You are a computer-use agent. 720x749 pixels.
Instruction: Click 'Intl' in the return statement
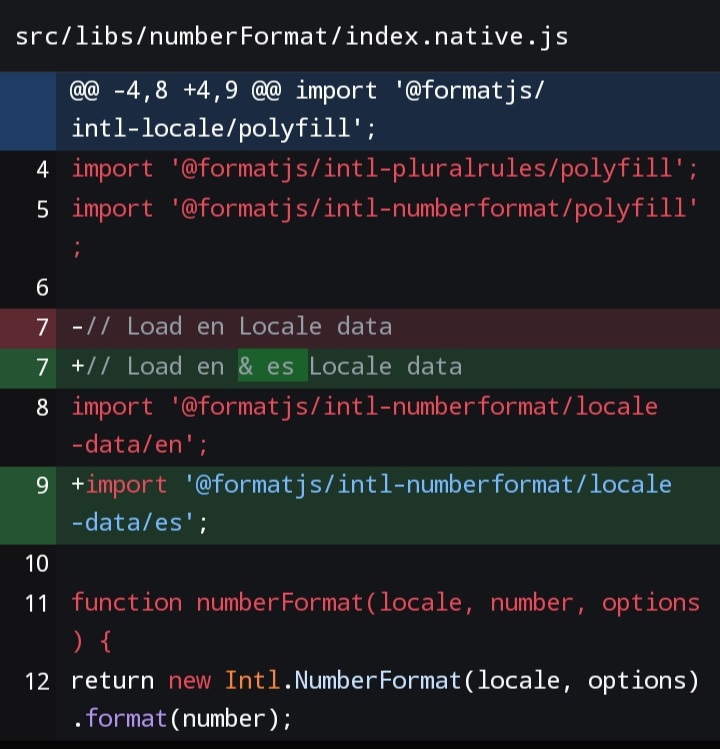(252, 681)
